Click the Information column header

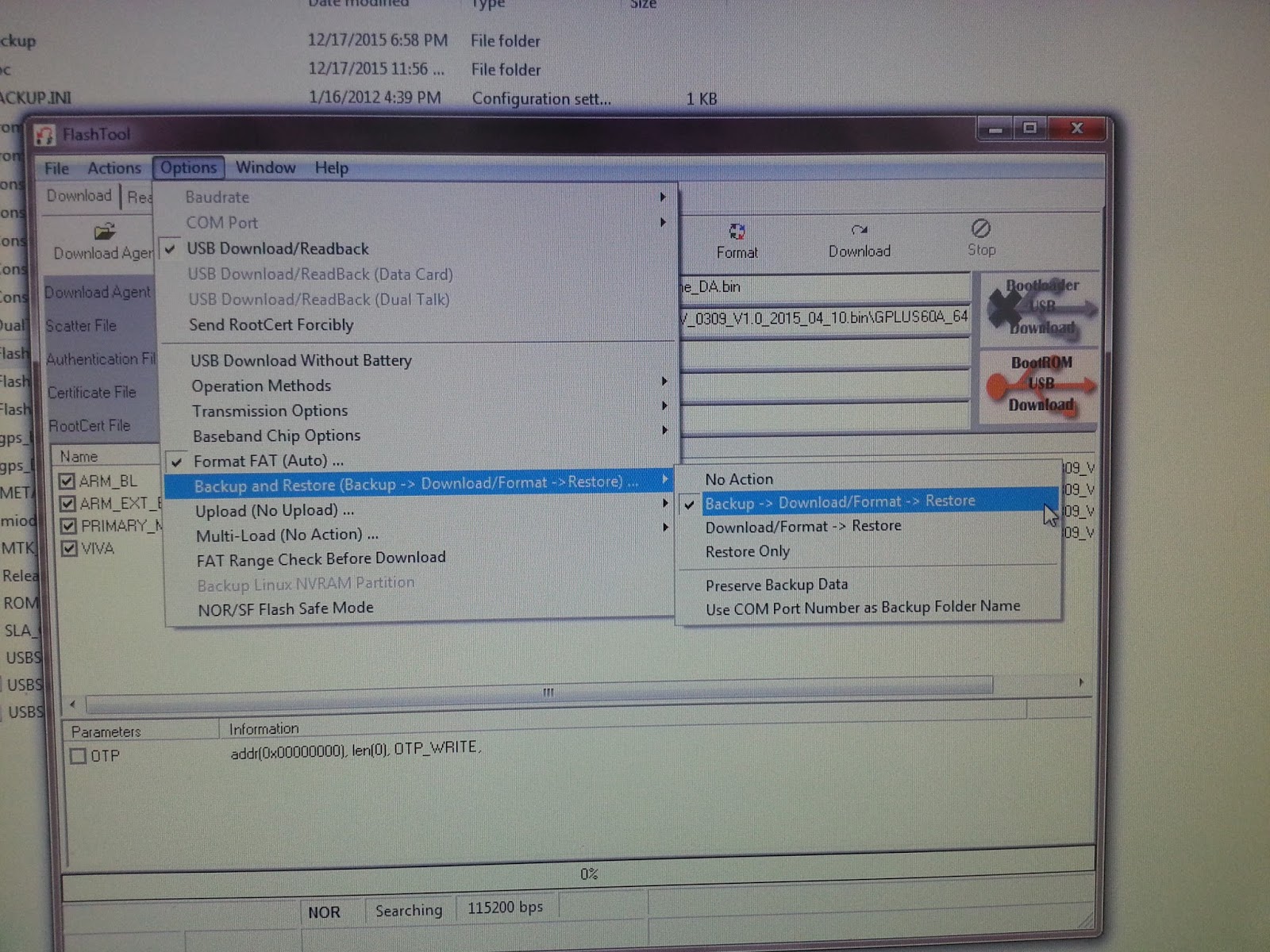point(264,728)
